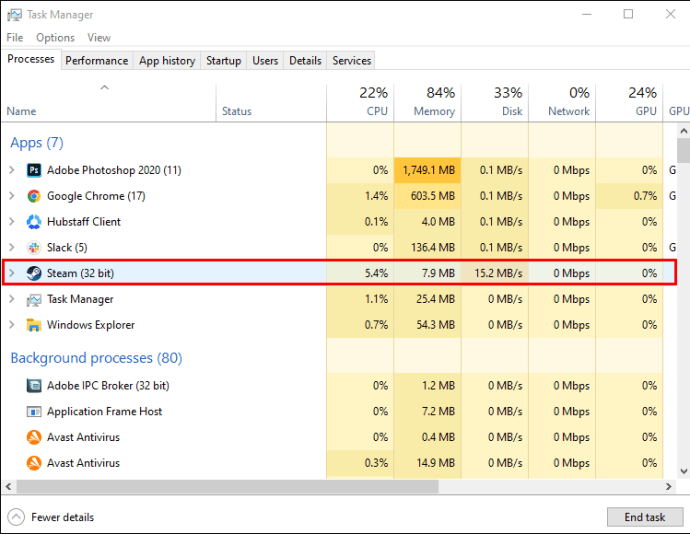The height and width of the screenshot is (534, 690).
Task: Expand the Adobe Photoshop 2020 process group
Action: point(12,170)
